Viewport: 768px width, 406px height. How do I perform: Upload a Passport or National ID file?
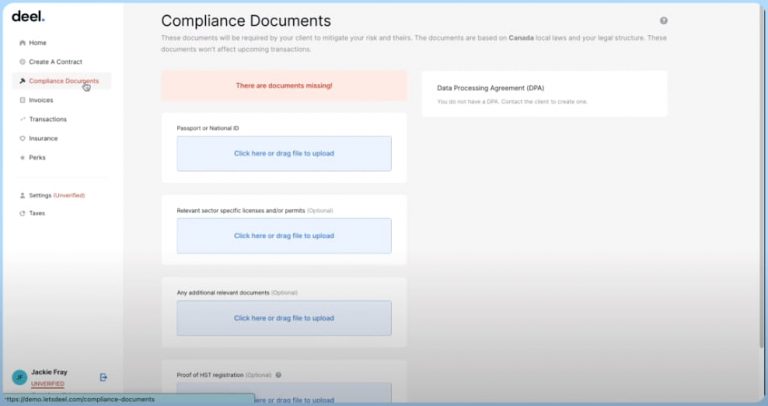coord(284,154)
